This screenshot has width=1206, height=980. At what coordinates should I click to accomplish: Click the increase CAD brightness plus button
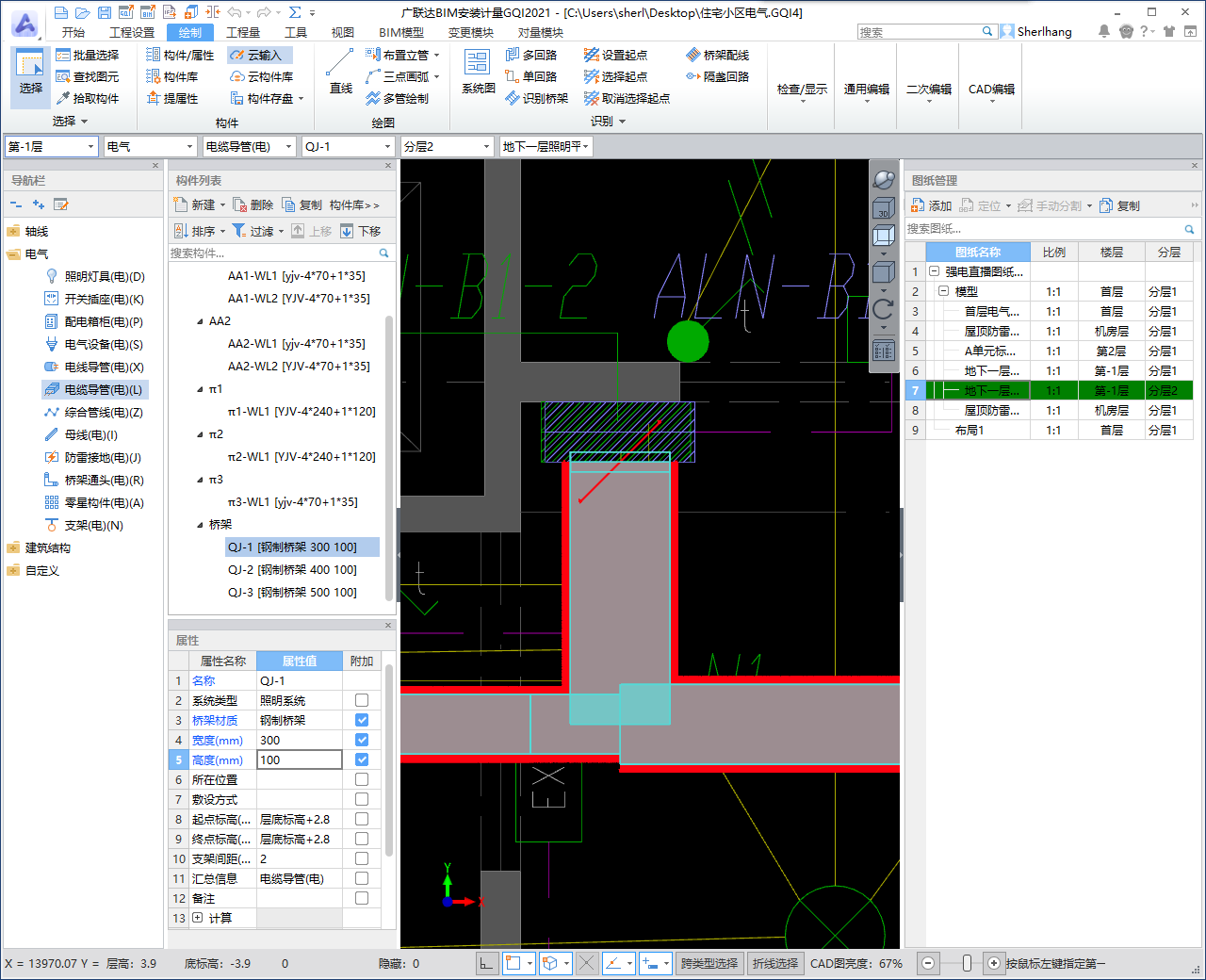click(994, 963)
